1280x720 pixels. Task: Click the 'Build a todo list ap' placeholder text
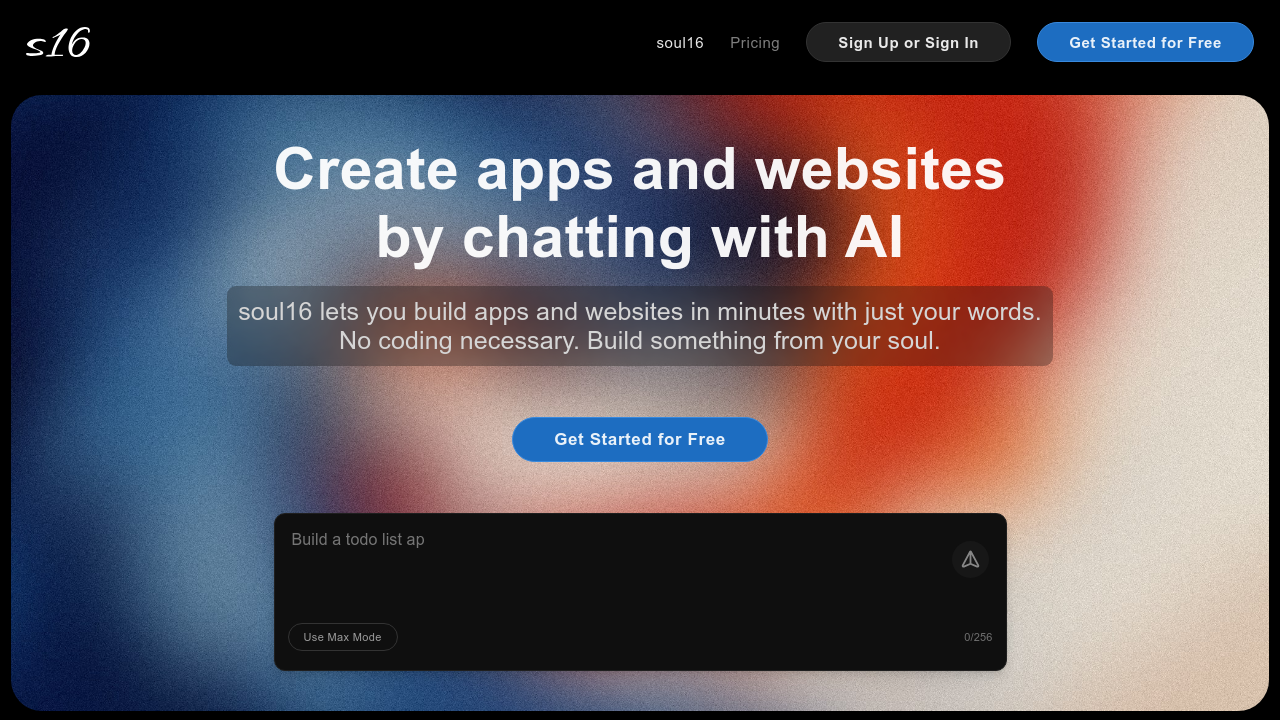coord(358,539)
